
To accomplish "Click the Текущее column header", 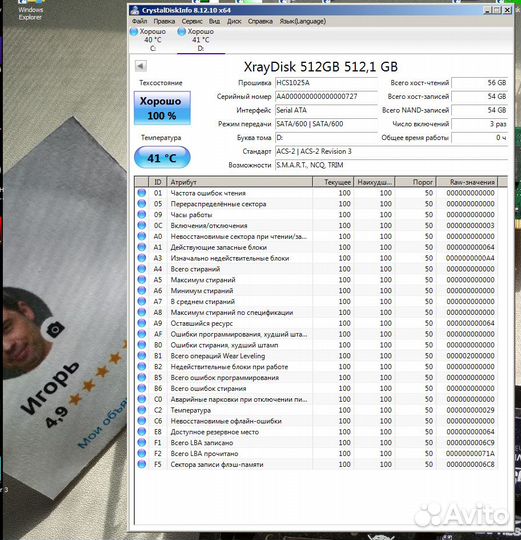I will [333, 182].
